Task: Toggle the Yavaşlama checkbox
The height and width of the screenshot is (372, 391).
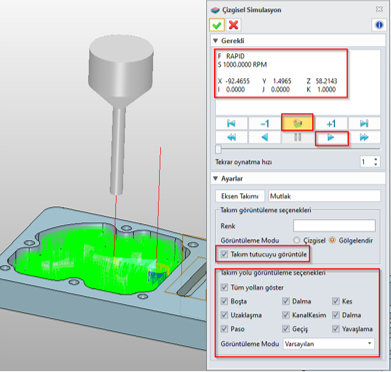Action: coord(336,329)
